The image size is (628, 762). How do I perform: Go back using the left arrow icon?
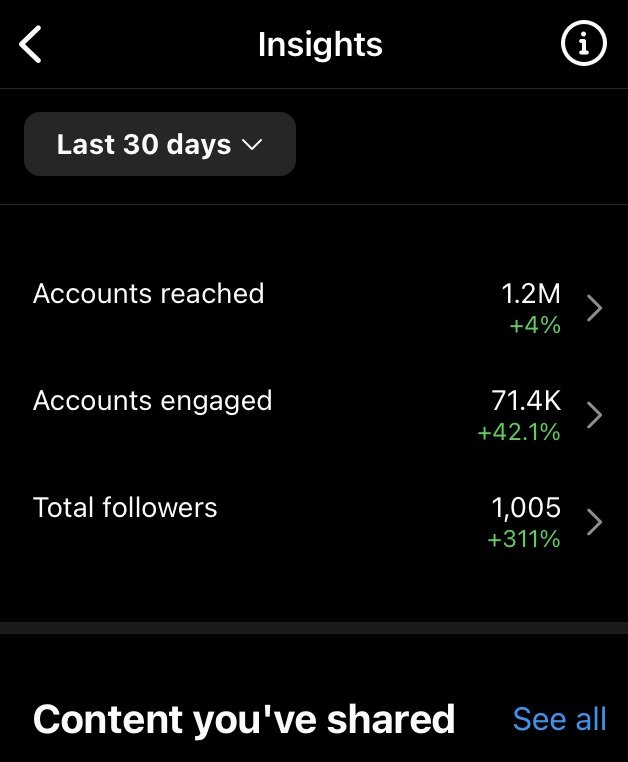click(x=30, y=44)
